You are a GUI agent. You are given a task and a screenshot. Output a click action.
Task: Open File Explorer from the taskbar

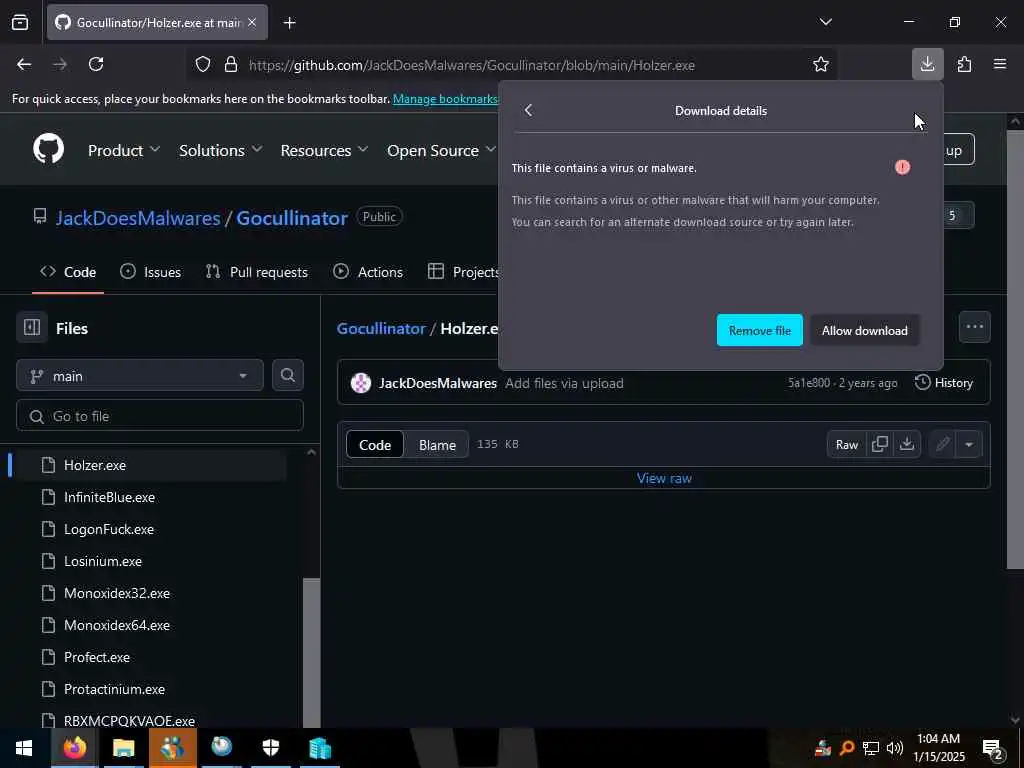click(x=123, y=748)
